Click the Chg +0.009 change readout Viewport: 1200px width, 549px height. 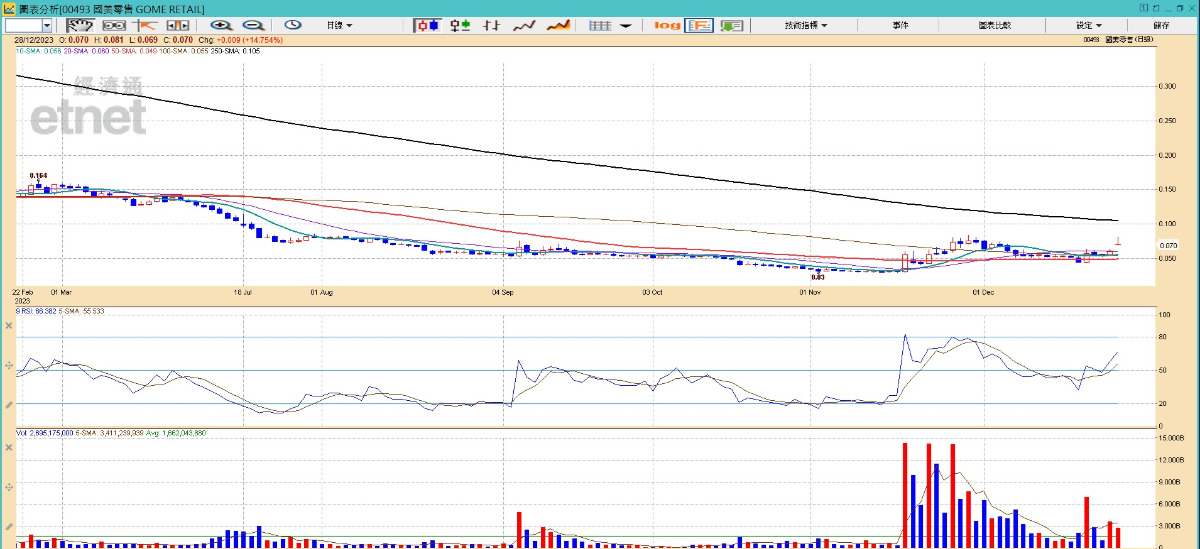click(240, 39)
